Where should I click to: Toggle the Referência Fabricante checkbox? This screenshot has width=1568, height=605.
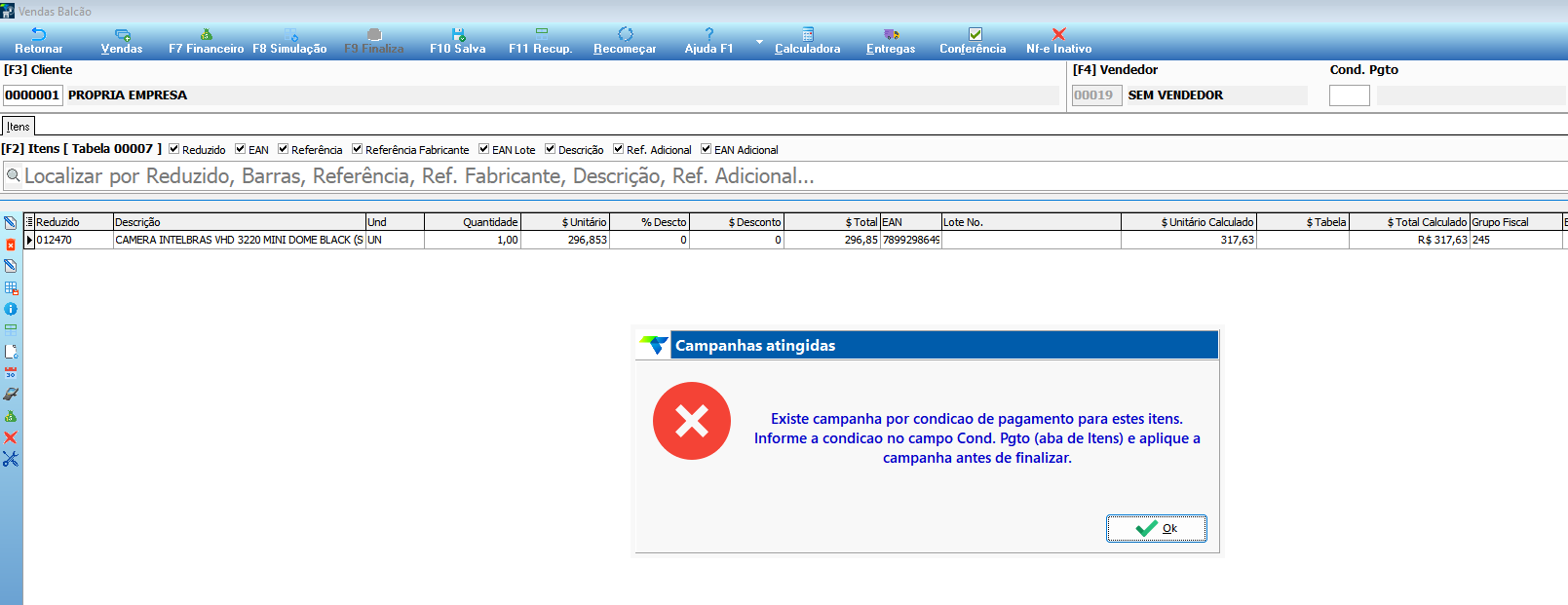click(x=358, y=149)
